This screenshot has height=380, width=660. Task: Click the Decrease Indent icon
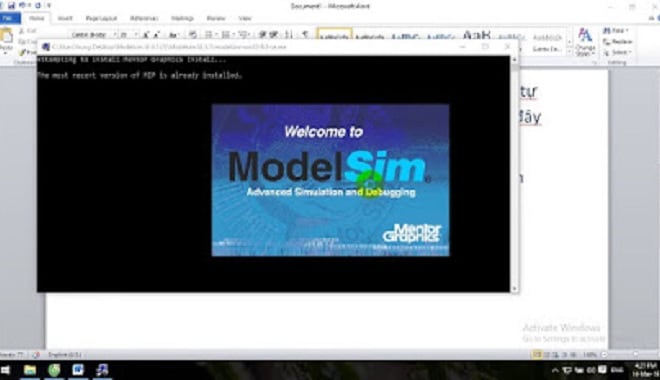(x=262, y=35)
